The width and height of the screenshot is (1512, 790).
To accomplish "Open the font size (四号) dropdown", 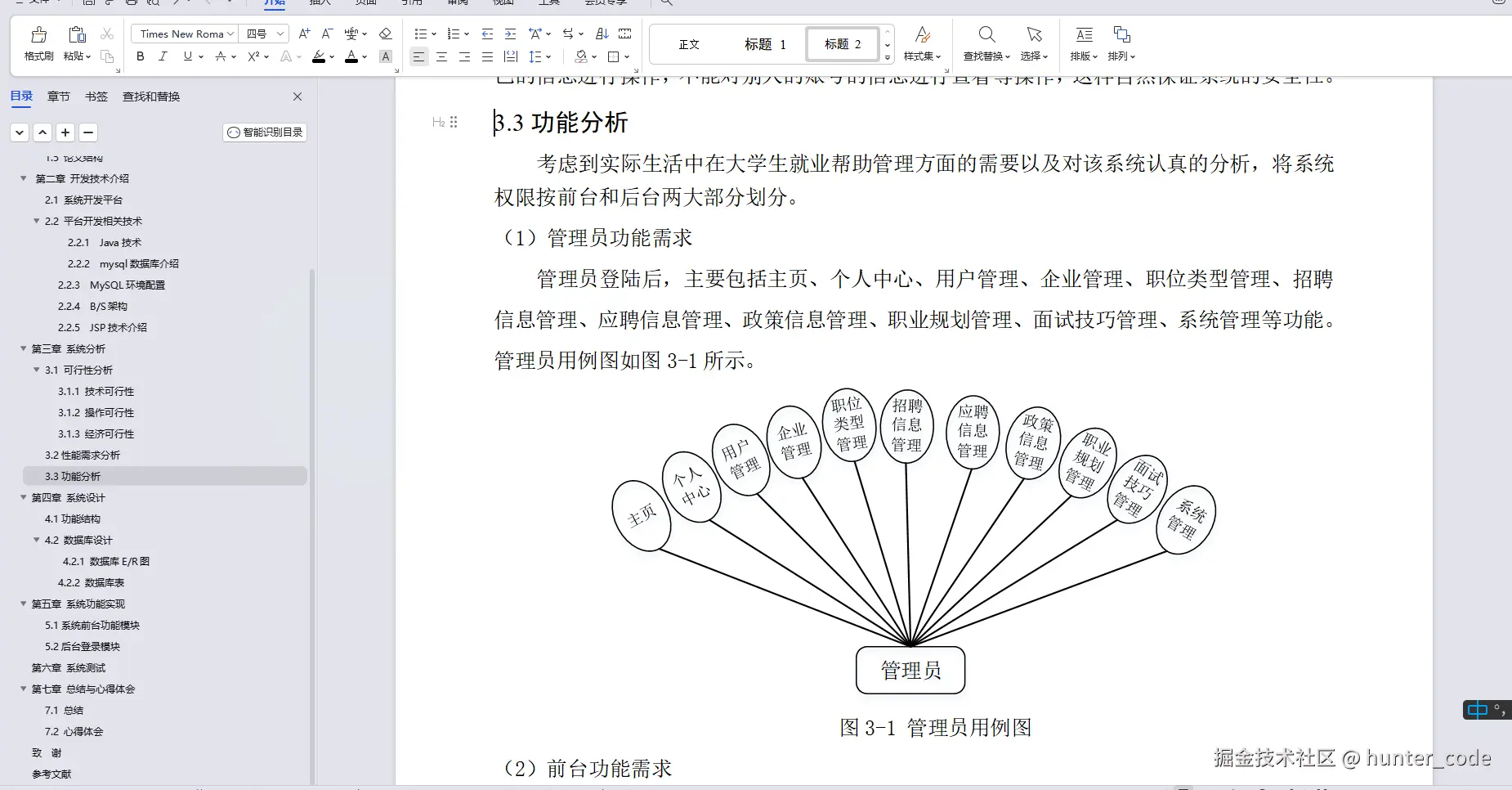I will tap(280, 34).
